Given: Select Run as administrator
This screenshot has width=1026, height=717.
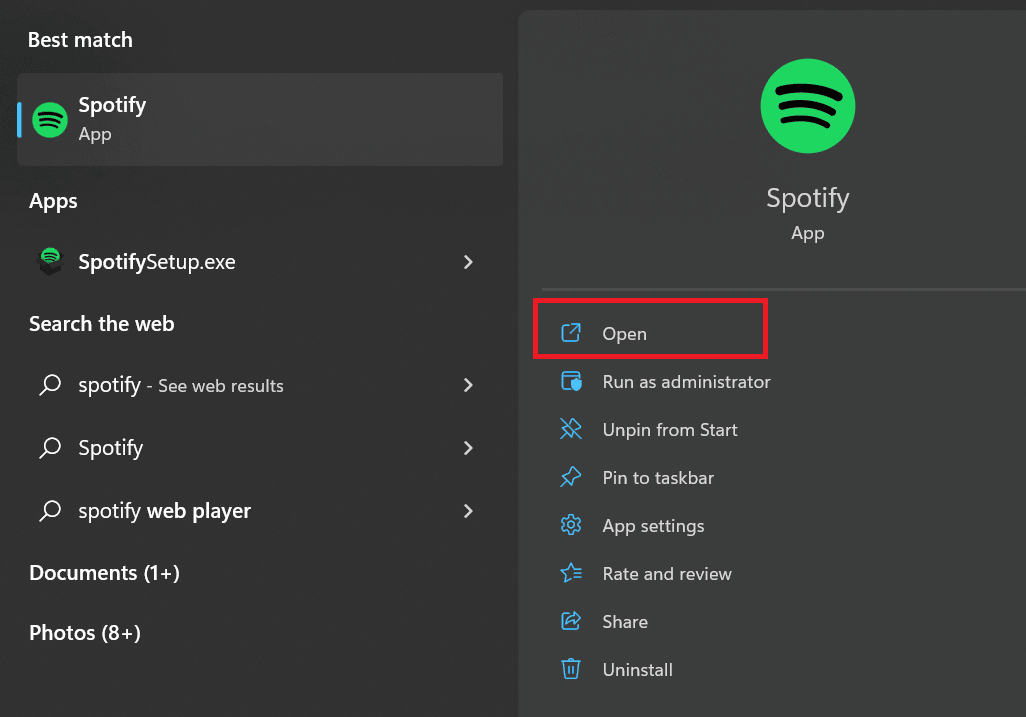Looking at the screenshot, I should [686, 382].
